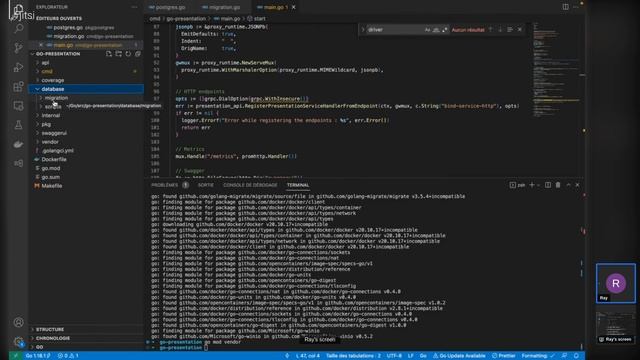Open Makefile in explorer

[x=52, y=186]
